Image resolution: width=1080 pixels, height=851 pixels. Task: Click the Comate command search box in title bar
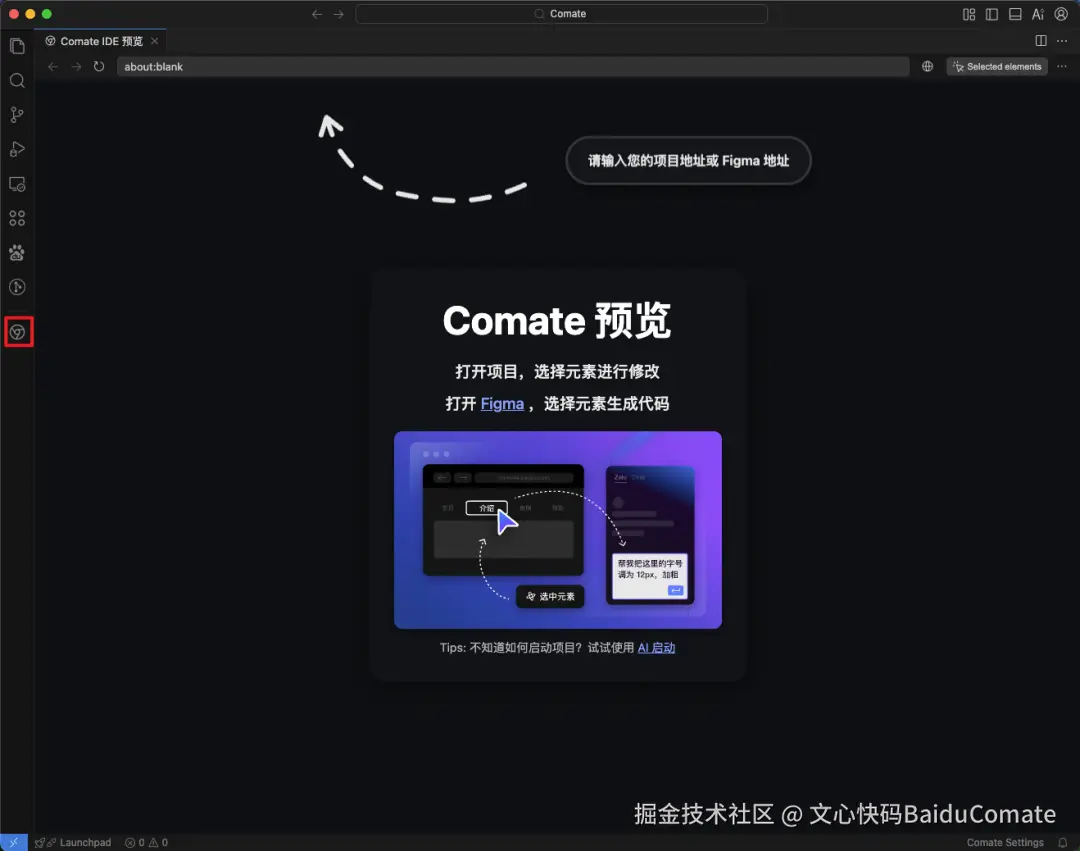[x=561, y=14]
